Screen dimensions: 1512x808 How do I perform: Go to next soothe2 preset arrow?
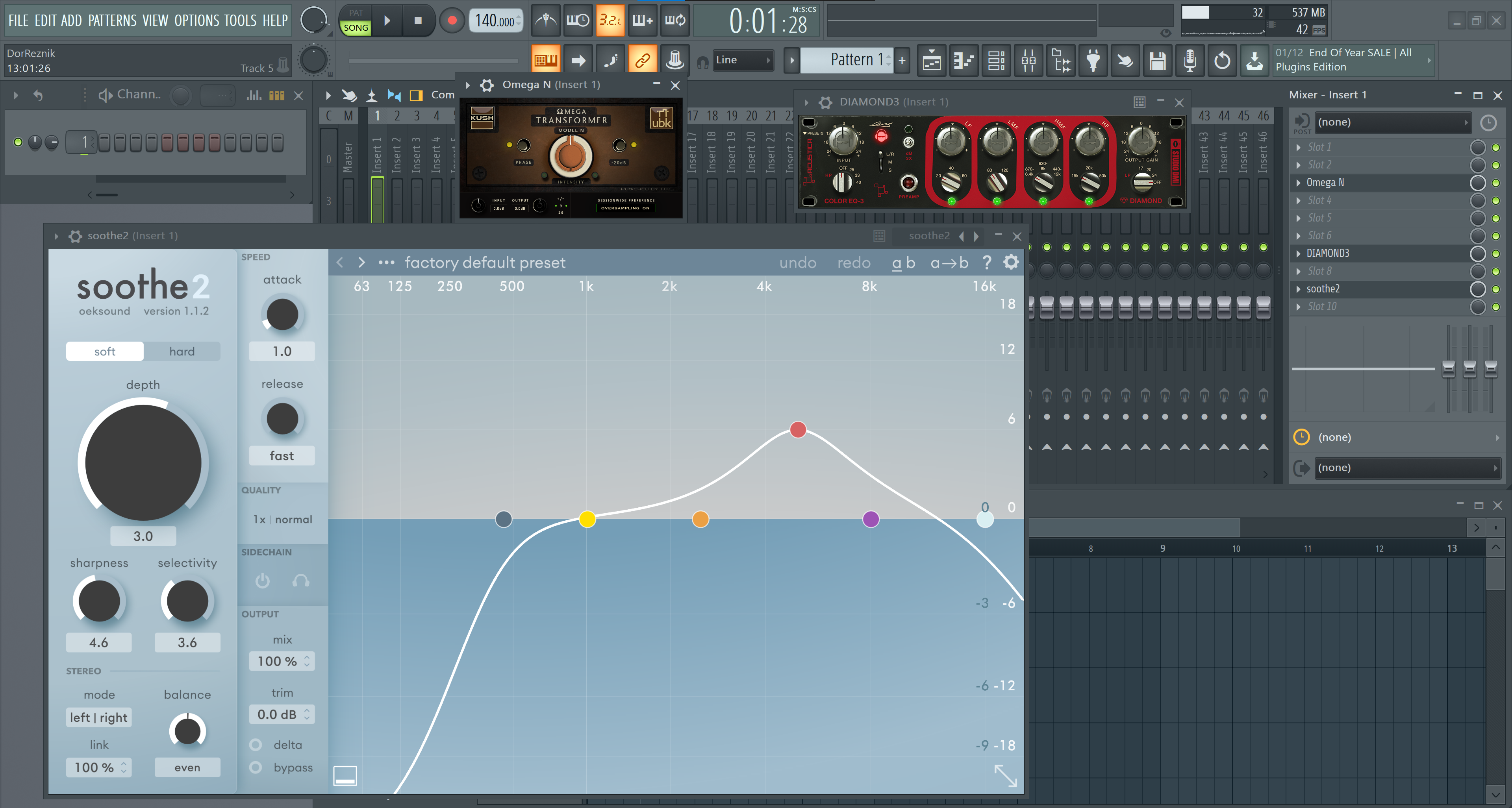point(361,262)
